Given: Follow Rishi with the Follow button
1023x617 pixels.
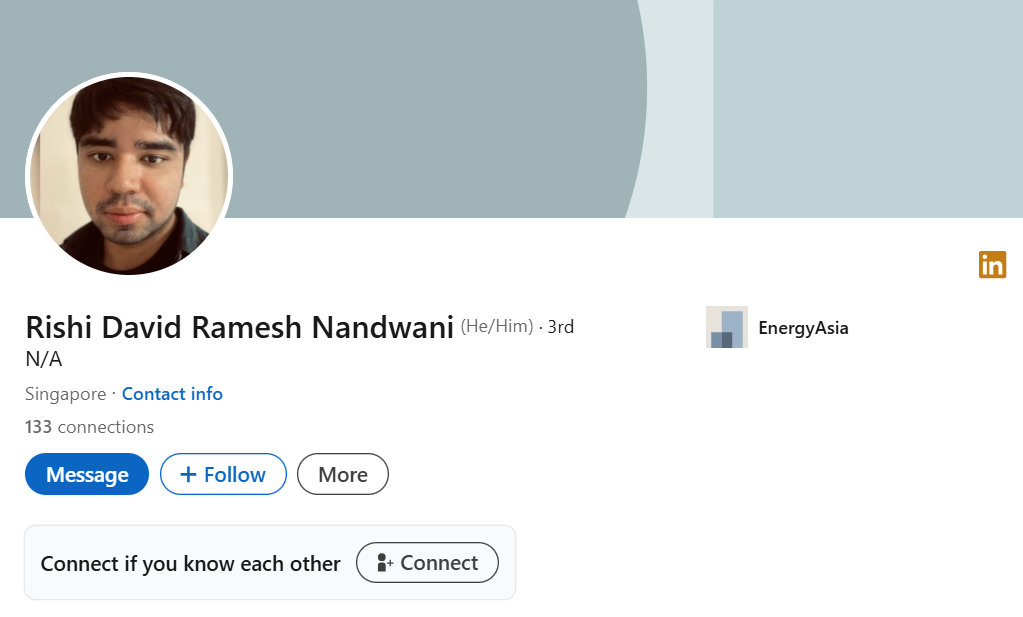Looking at the screenshot, I should [x=223, y=474].
